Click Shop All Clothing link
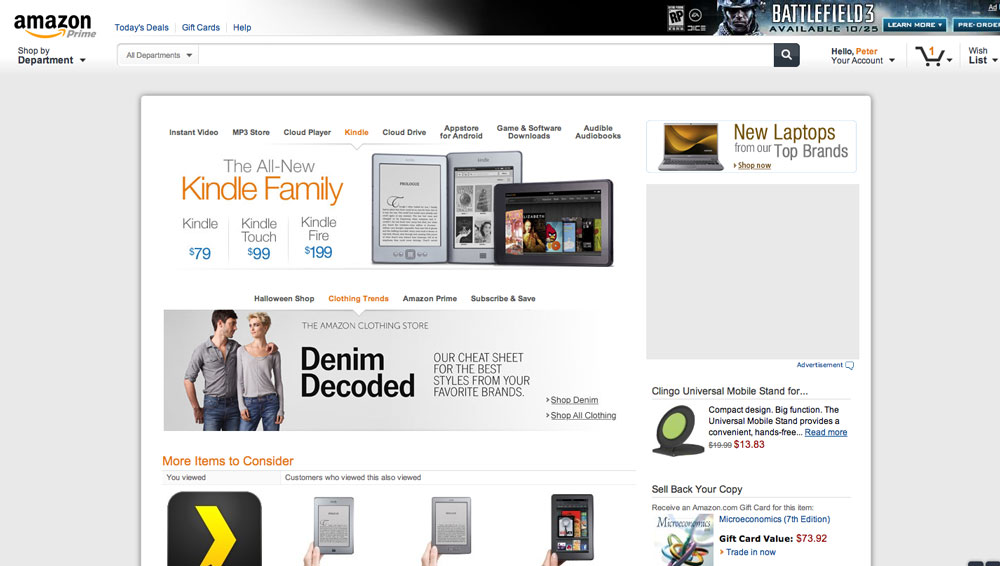This screenshot has width=1000, height=566. click(583, 415)
